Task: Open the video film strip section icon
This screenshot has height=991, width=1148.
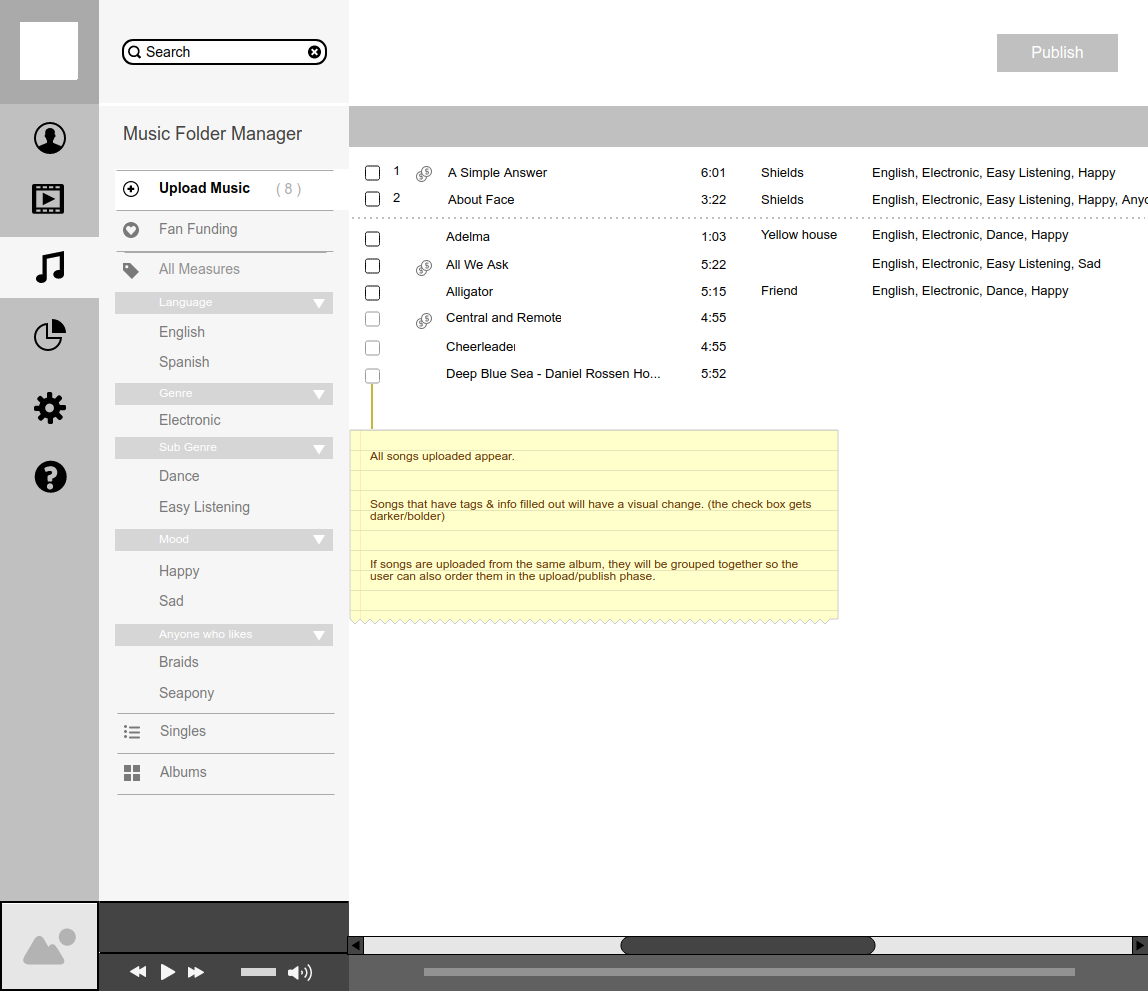Action: tap(48, 198)
